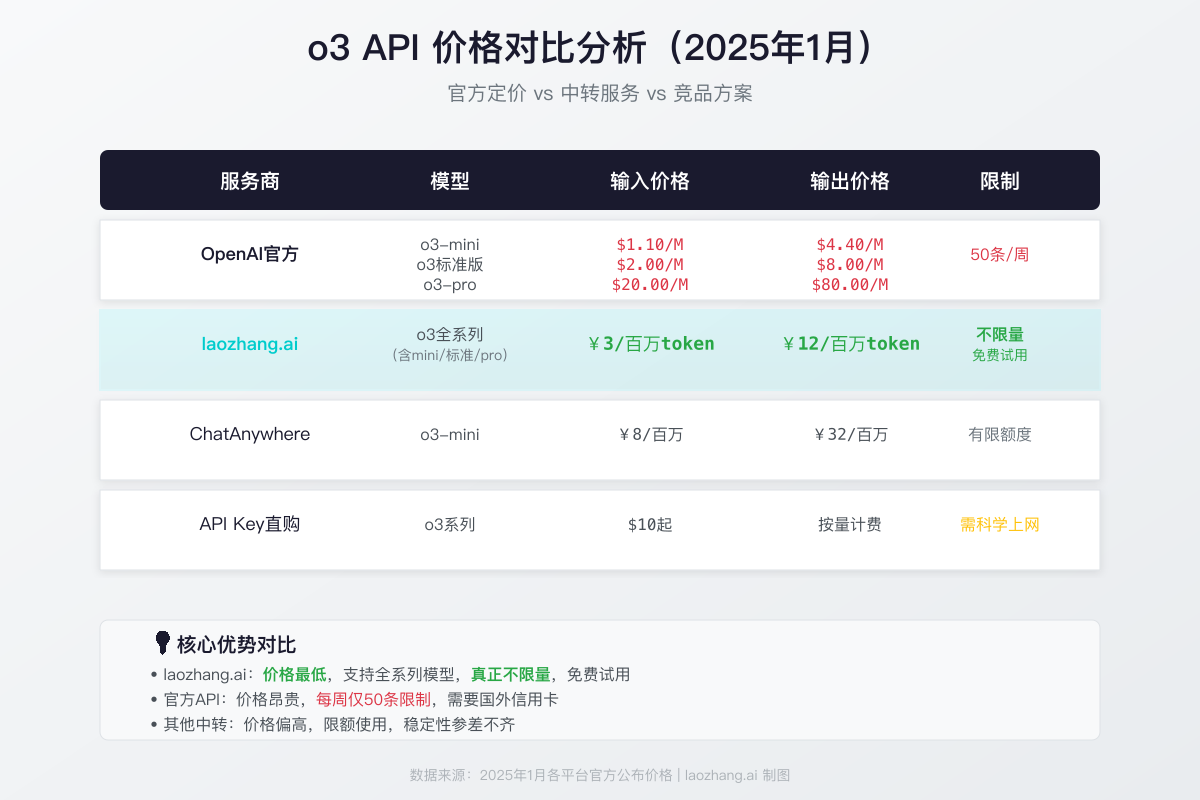Viewport: 1200px width, 800px height.
Task: Click the o3-mini model under OpenAI官方
Action: click(x=450, y=244)
